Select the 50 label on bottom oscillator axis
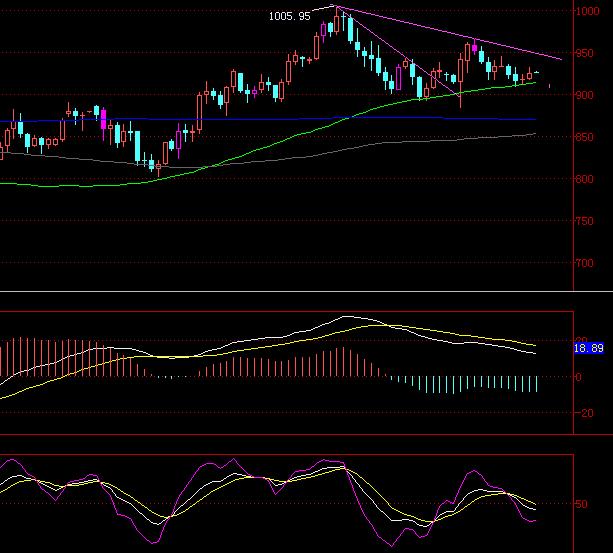Viewport: 613px width, 553px height. pyautogui.click(x=582, y=504)
